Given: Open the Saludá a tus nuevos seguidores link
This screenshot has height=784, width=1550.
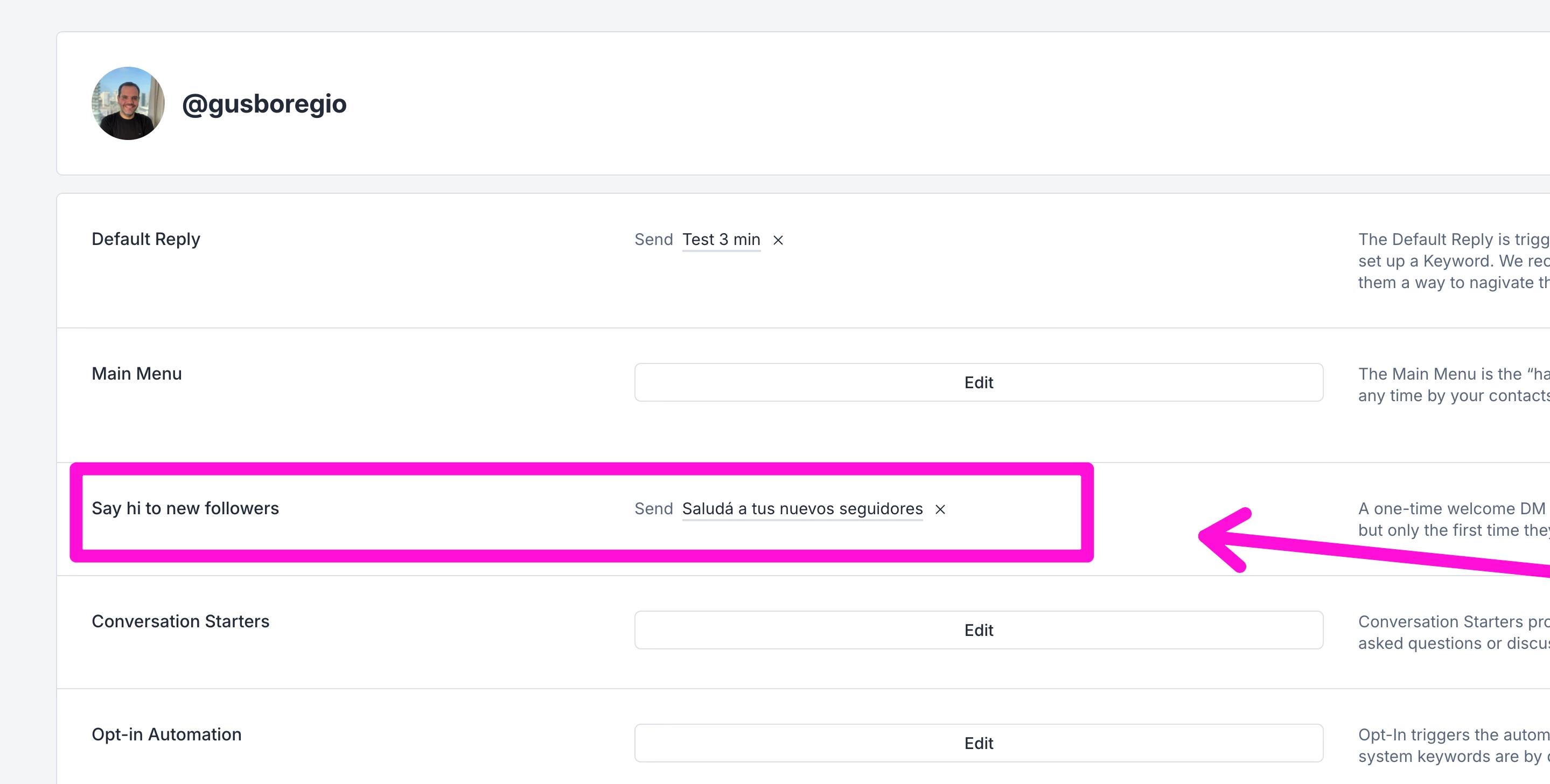Looking at the screenshot, I should pos(802,508).
